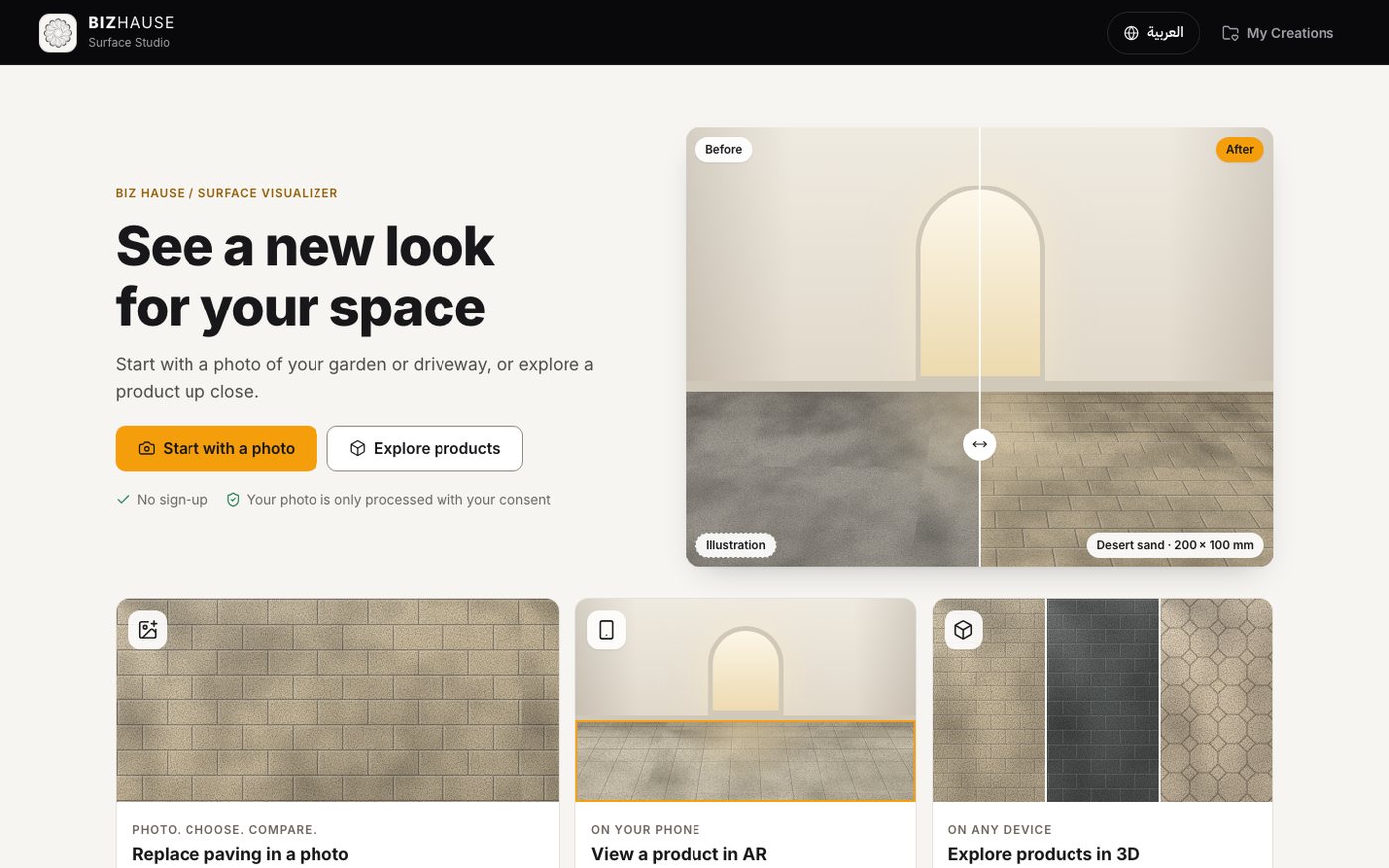The width and height of the screenshot is (1389, 868).
Task: Click the octagon pattern paving thumbnail
Action: click(x=1216, y=700)
